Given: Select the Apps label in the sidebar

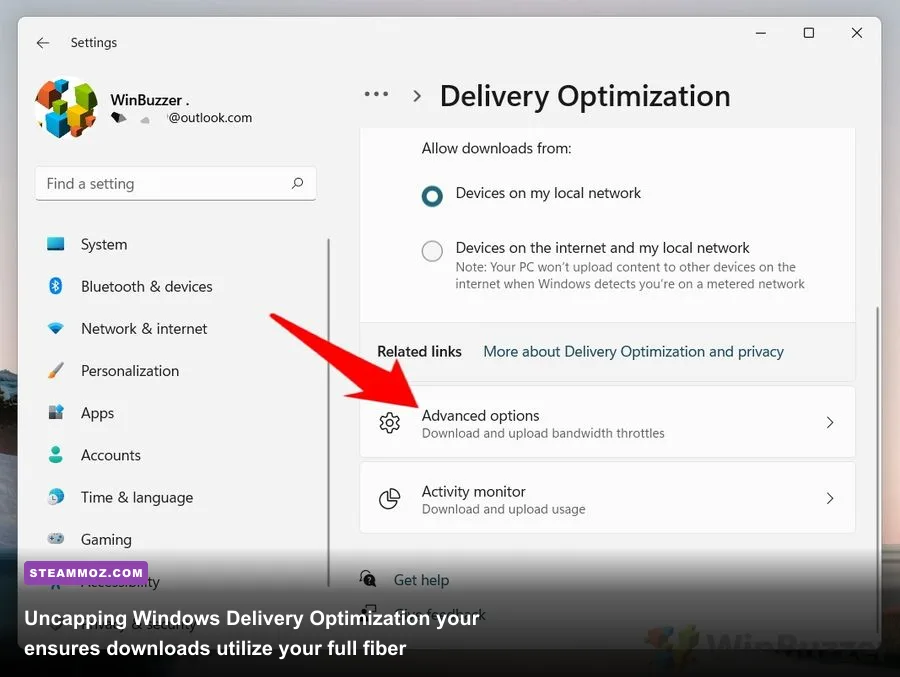Looking at the screenshot, I should 98,413.
